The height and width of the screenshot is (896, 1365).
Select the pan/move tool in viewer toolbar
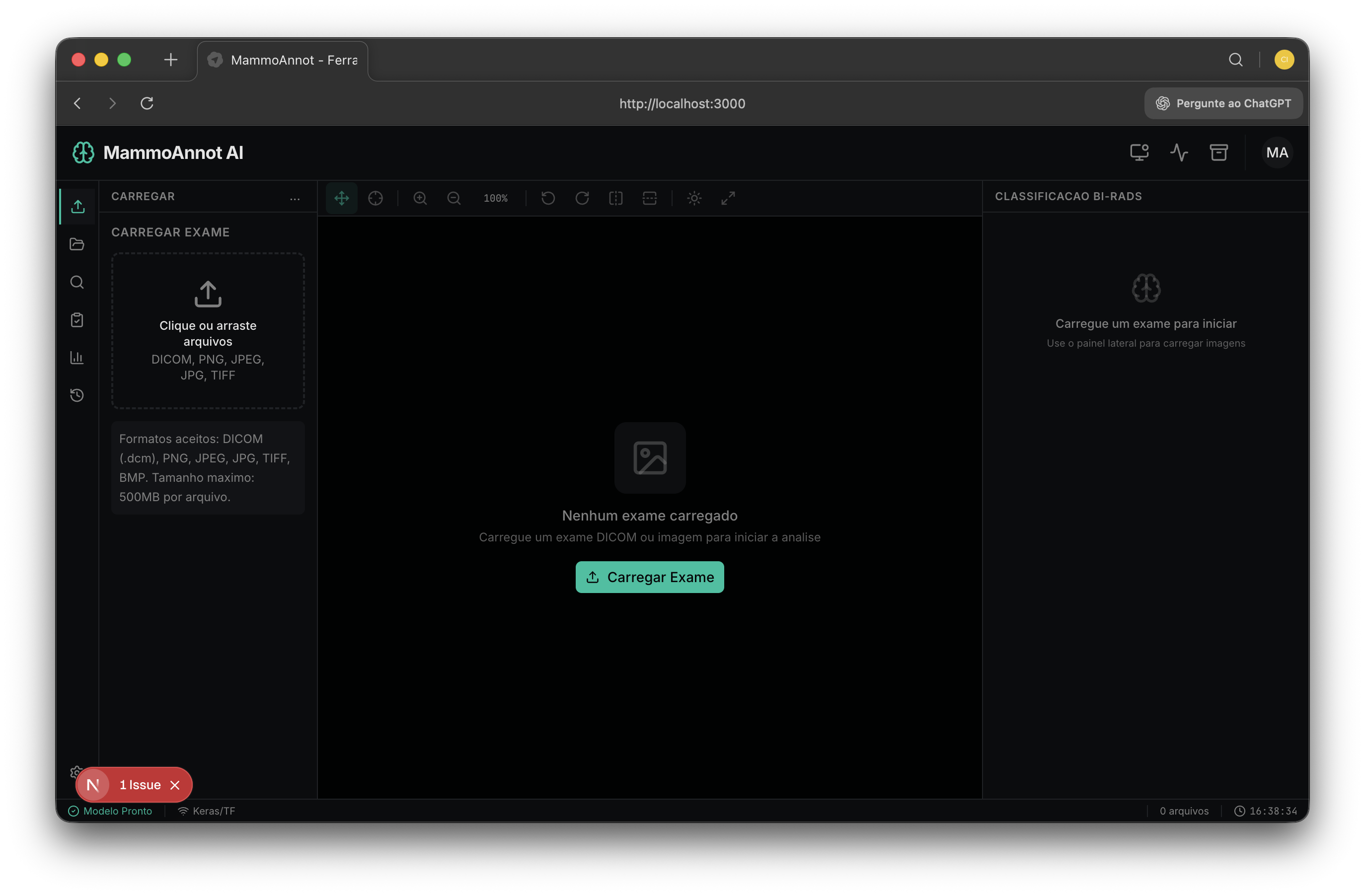point(341,198)
